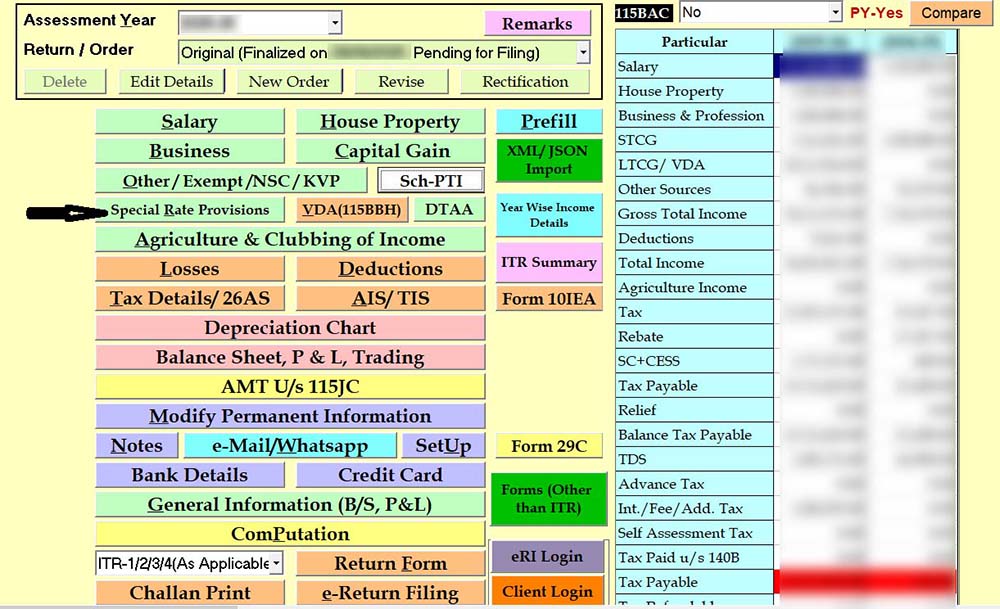Show Year Wise Income Details
The height and width of the screenshot is (609, 1000).
548,215
